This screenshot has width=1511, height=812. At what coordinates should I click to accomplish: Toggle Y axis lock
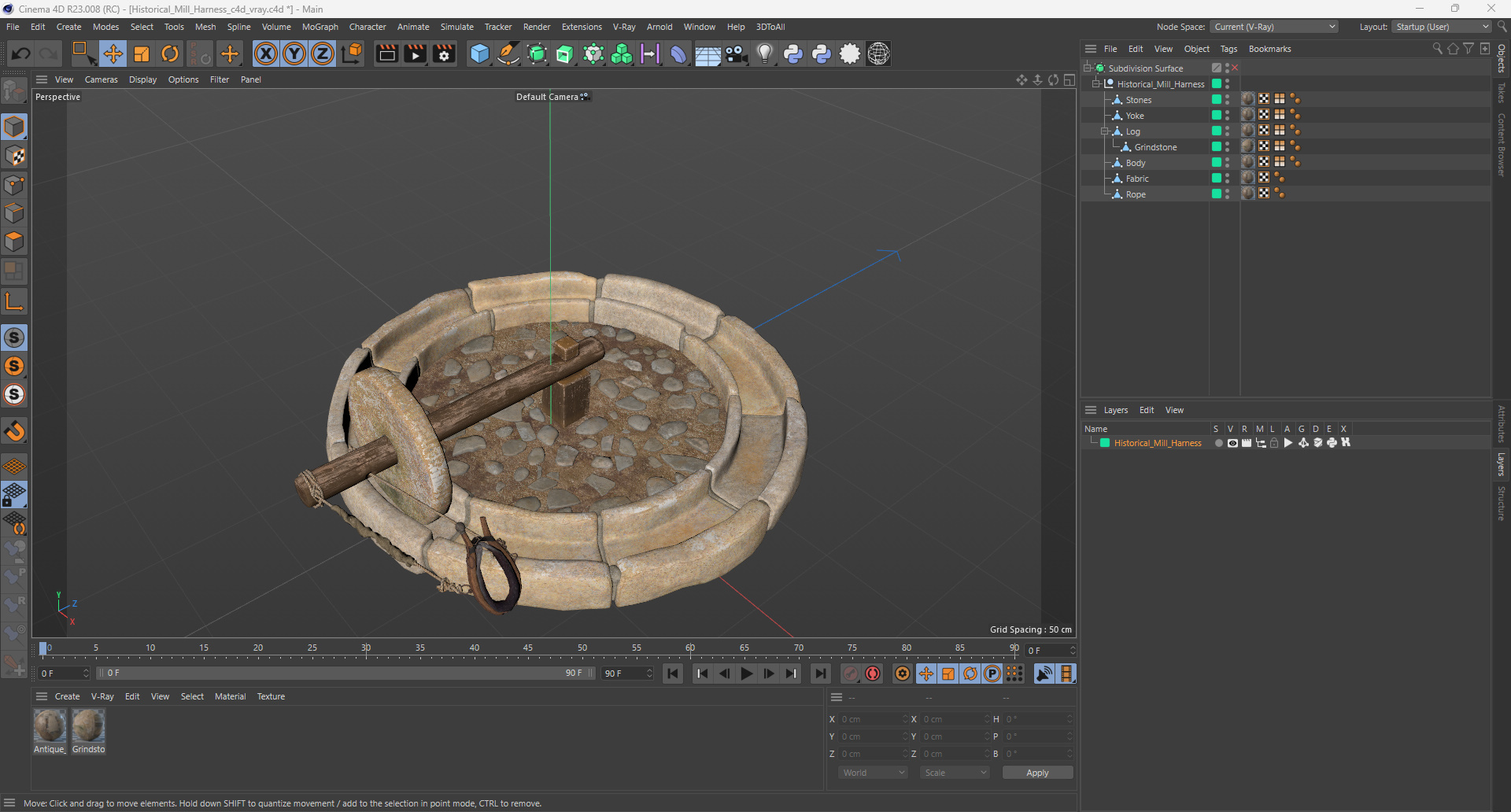coord(294,54)
